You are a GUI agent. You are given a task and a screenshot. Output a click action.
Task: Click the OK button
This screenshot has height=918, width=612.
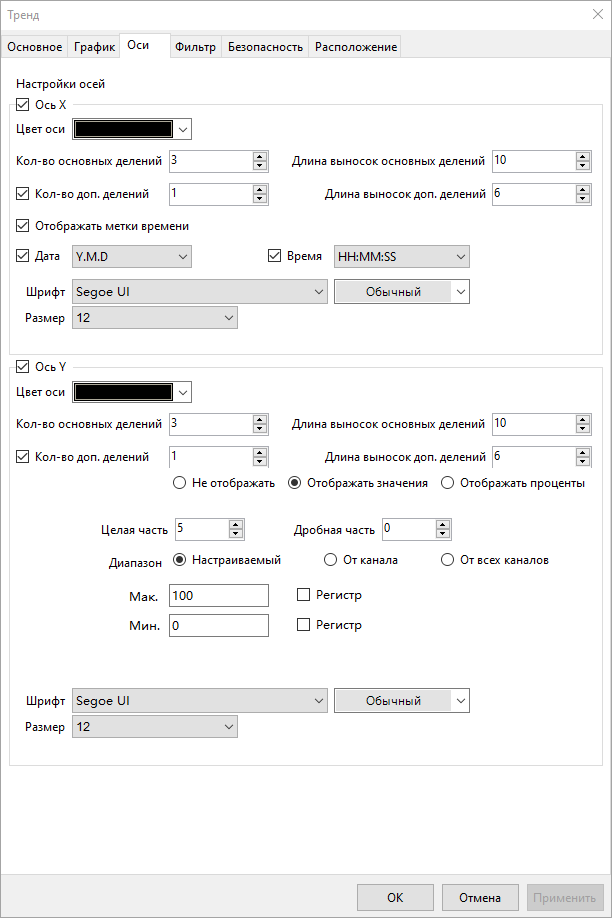pyautogui.click(x=395, y=898)
